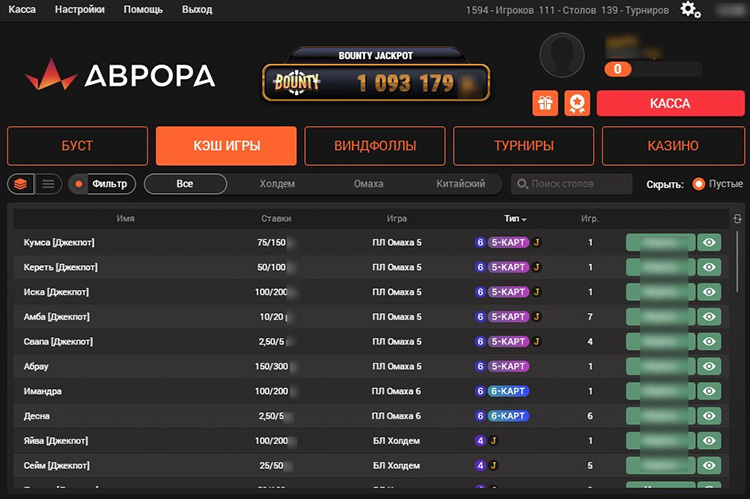The width and height of the screenshot is (750, 499).
Task: Sort by Тип column dropdown arrow
Action: click(524, 219)
